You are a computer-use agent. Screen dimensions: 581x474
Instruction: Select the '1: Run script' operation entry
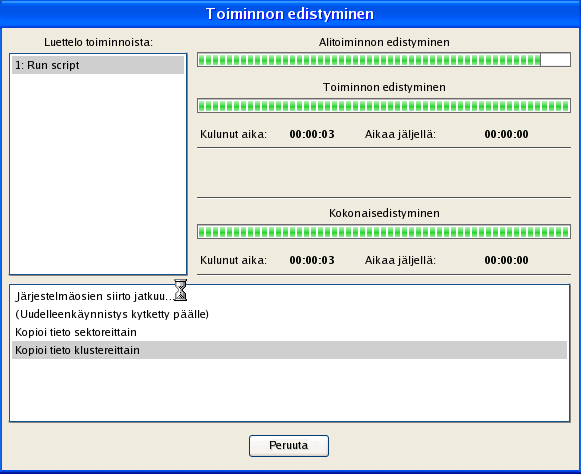[98, 65]
